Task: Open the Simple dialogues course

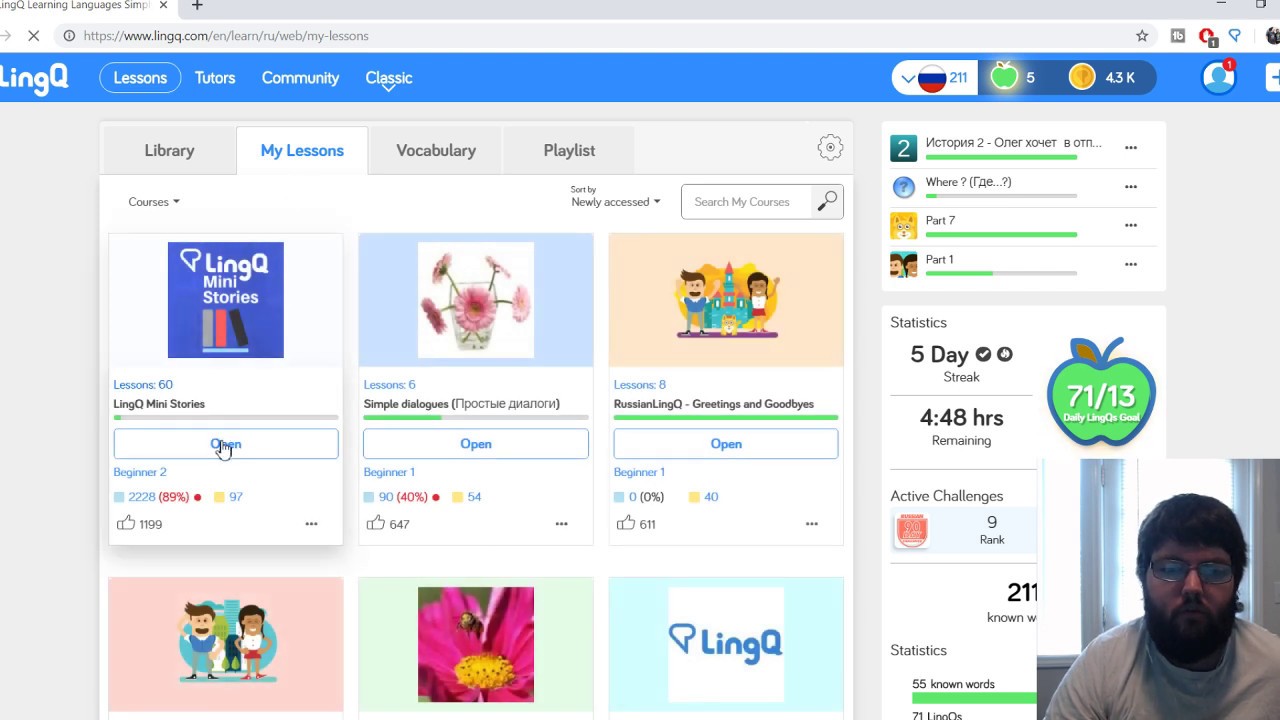Action: click(476, 444)
